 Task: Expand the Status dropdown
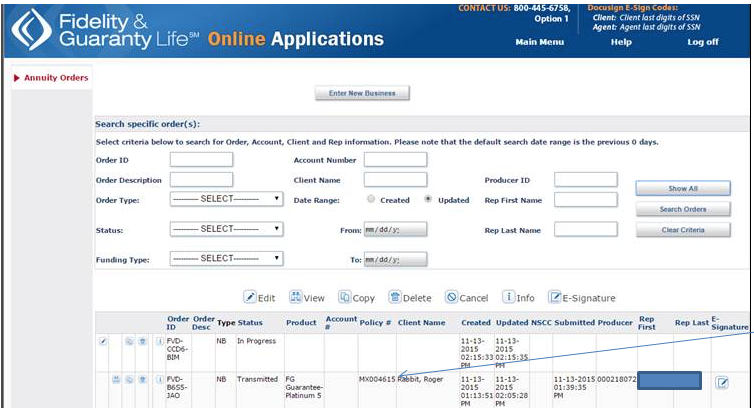coord(226,229)
